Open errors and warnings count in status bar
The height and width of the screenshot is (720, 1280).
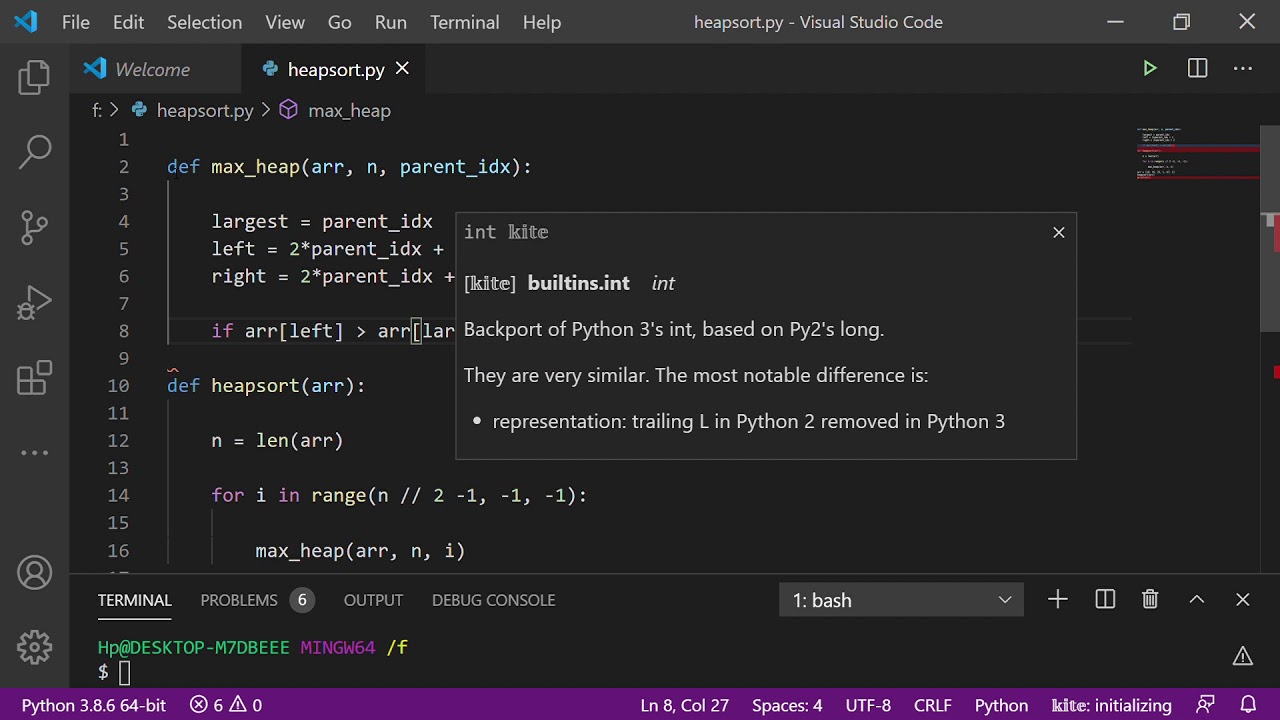[226, 705]
